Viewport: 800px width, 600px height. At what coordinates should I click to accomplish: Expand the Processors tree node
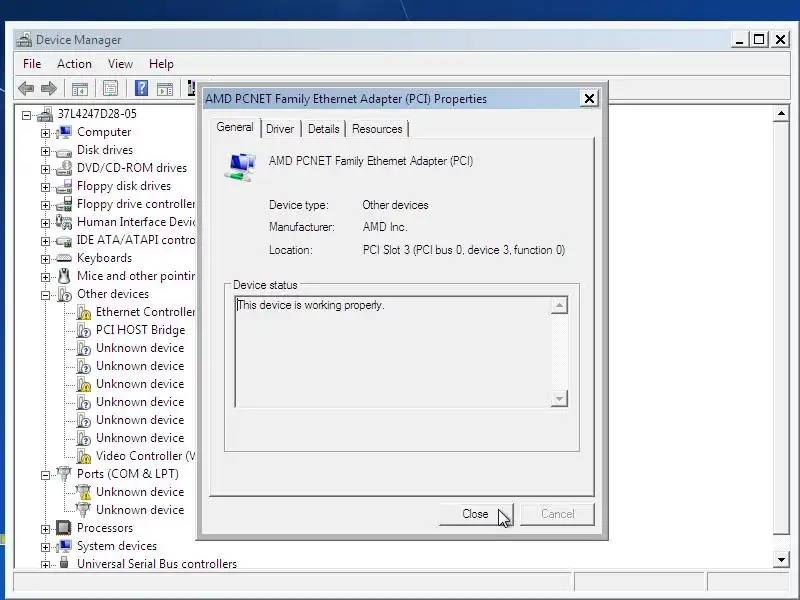pyautogui.click(x=45, y=530)
